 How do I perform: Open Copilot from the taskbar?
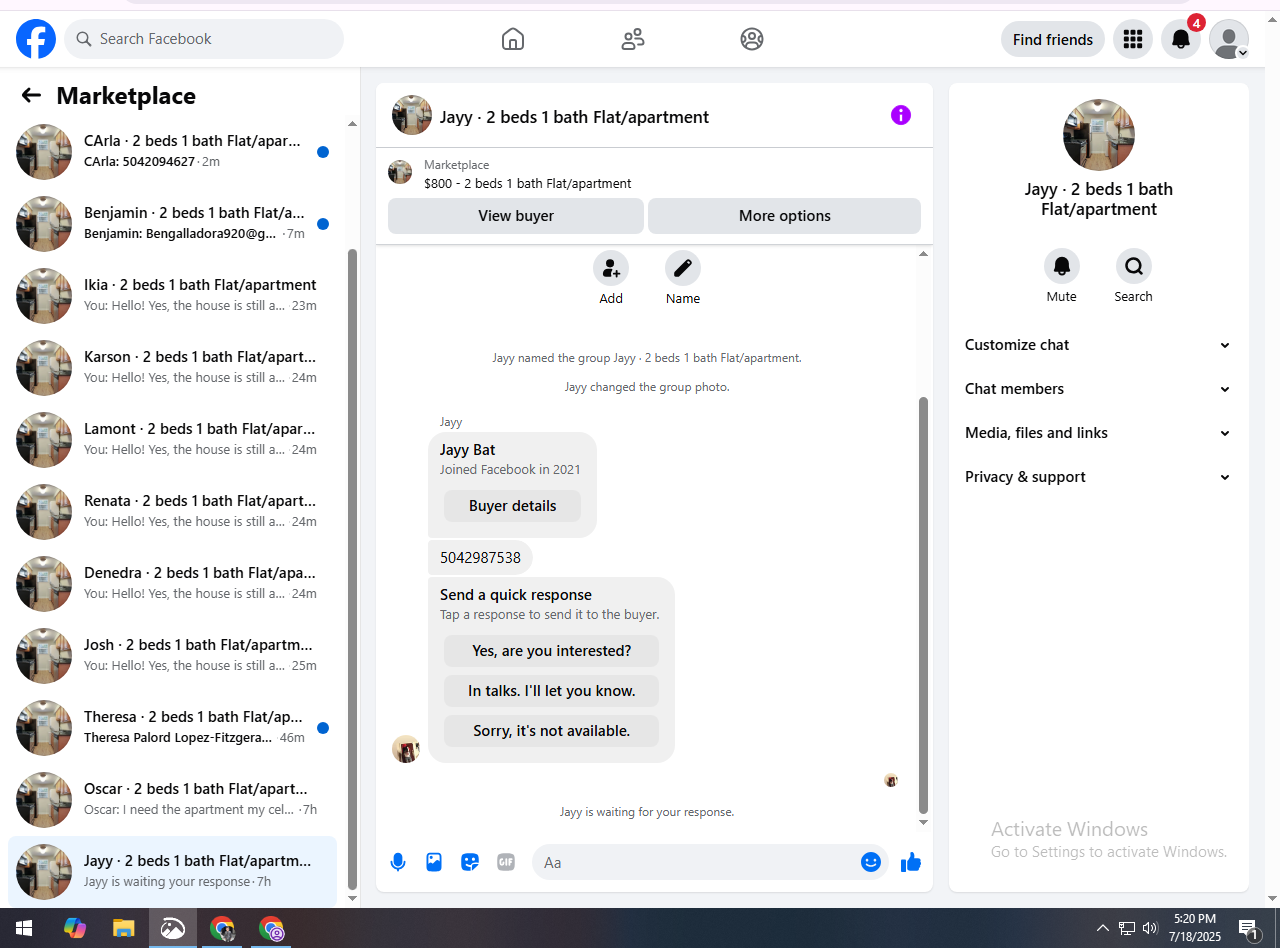click(x=74, y=928)
